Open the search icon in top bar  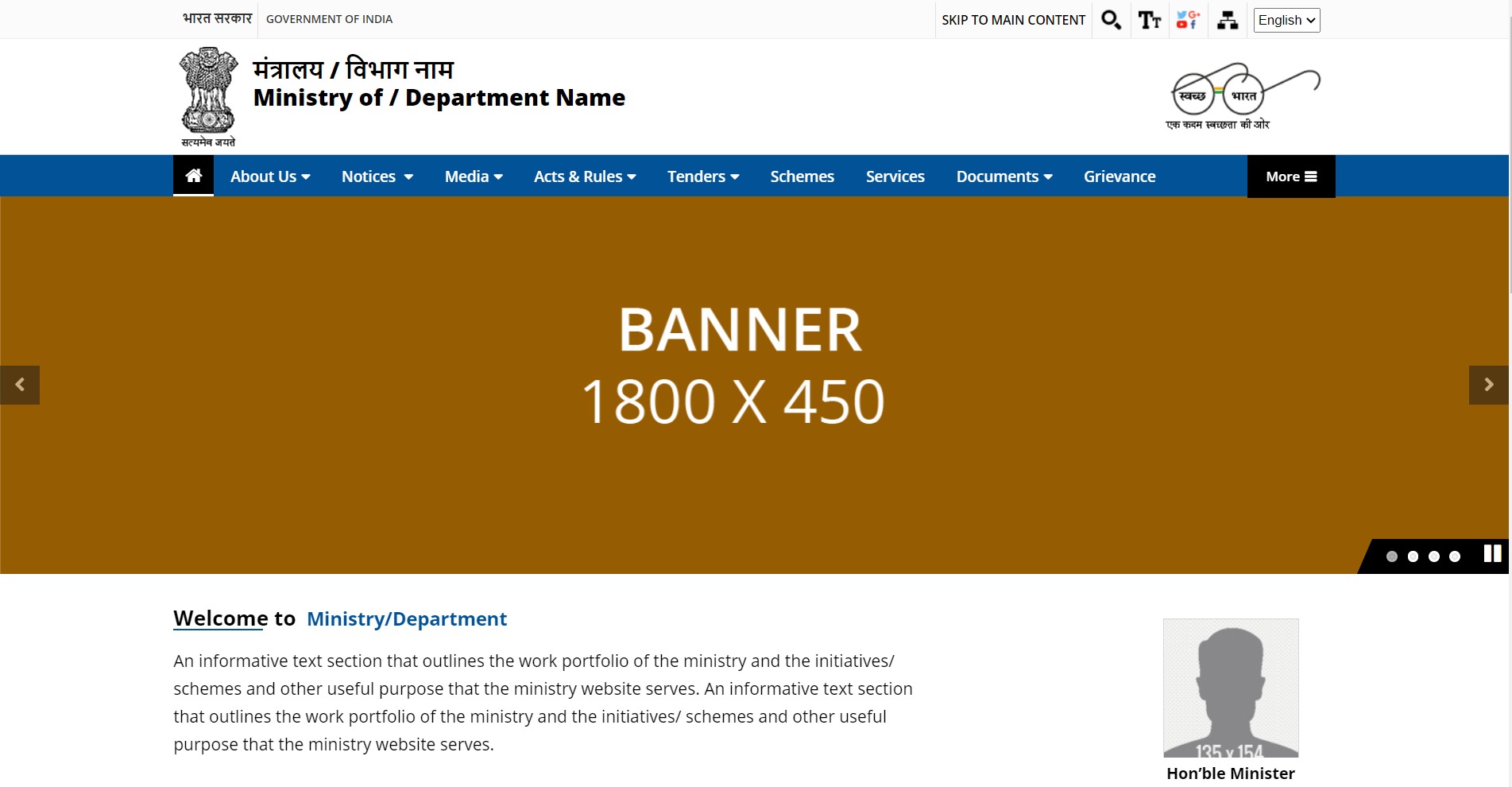click(1111, 20)
